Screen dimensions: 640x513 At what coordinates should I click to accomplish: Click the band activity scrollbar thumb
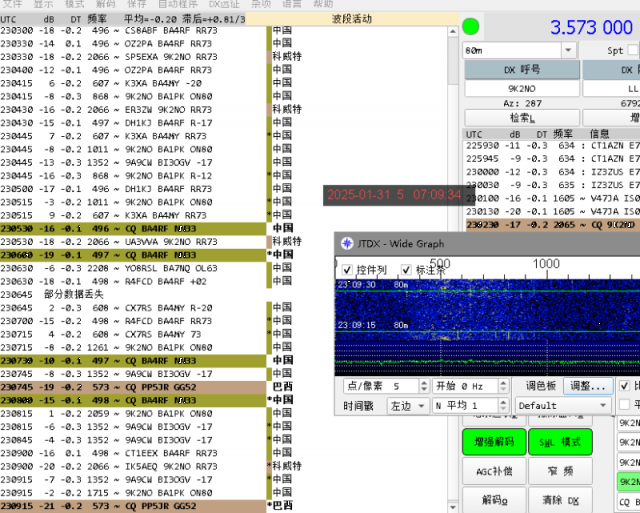point(453,61)
